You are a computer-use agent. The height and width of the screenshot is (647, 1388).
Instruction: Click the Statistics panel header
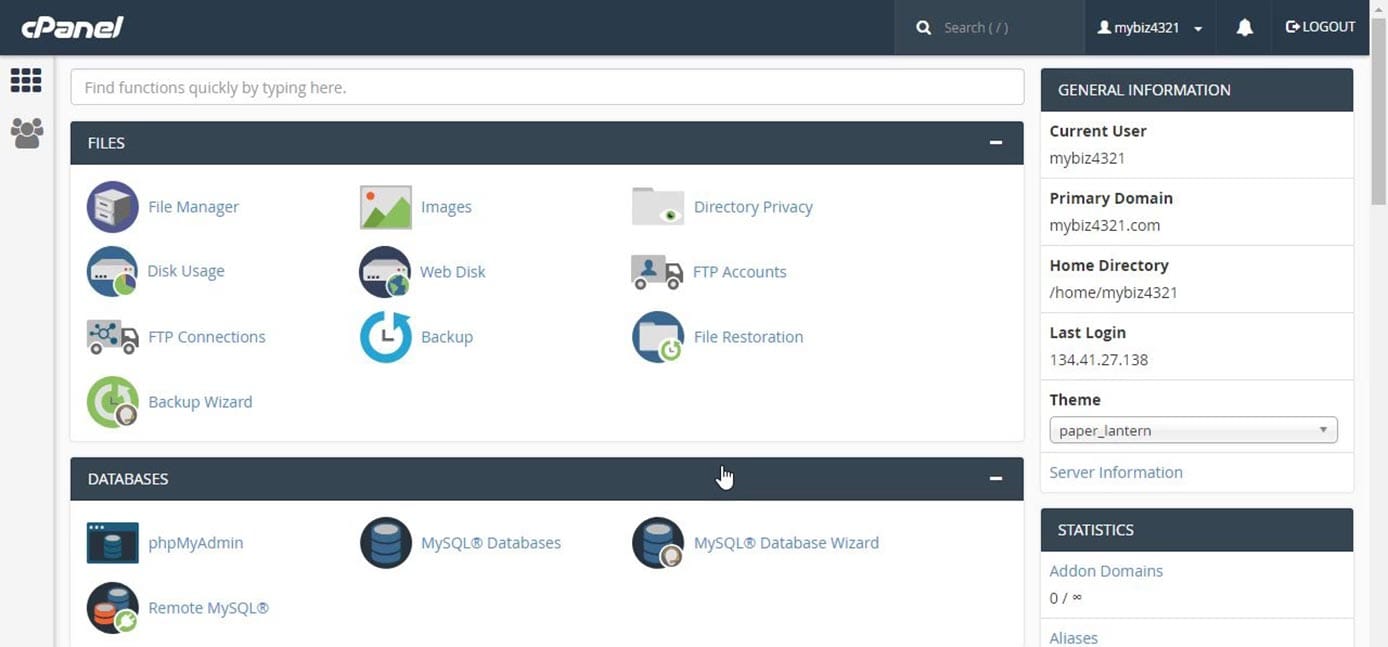click(1197, 530)
